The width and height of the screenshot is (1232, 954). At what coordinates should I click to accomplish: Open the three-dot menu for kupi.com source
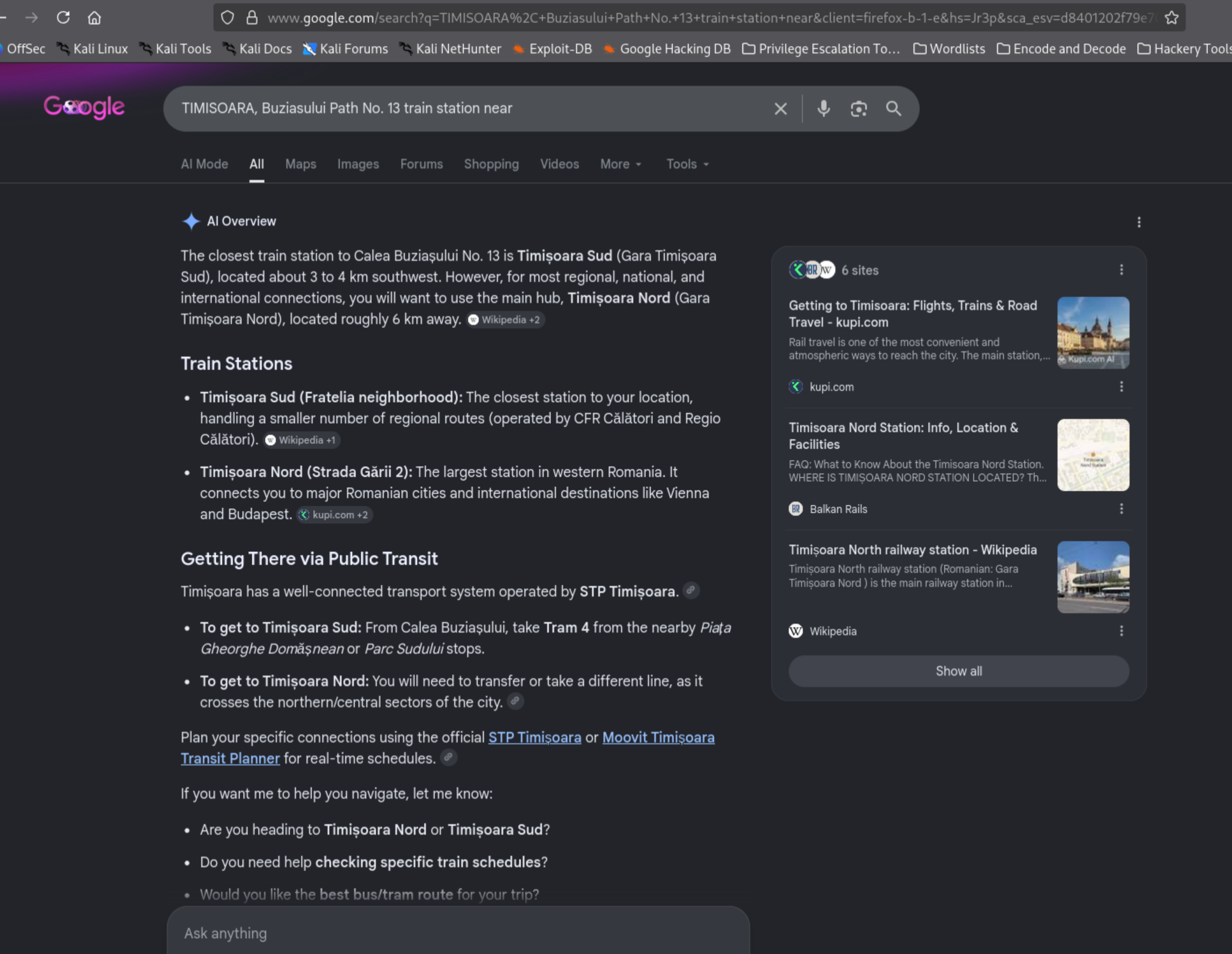coord(1121,386)
